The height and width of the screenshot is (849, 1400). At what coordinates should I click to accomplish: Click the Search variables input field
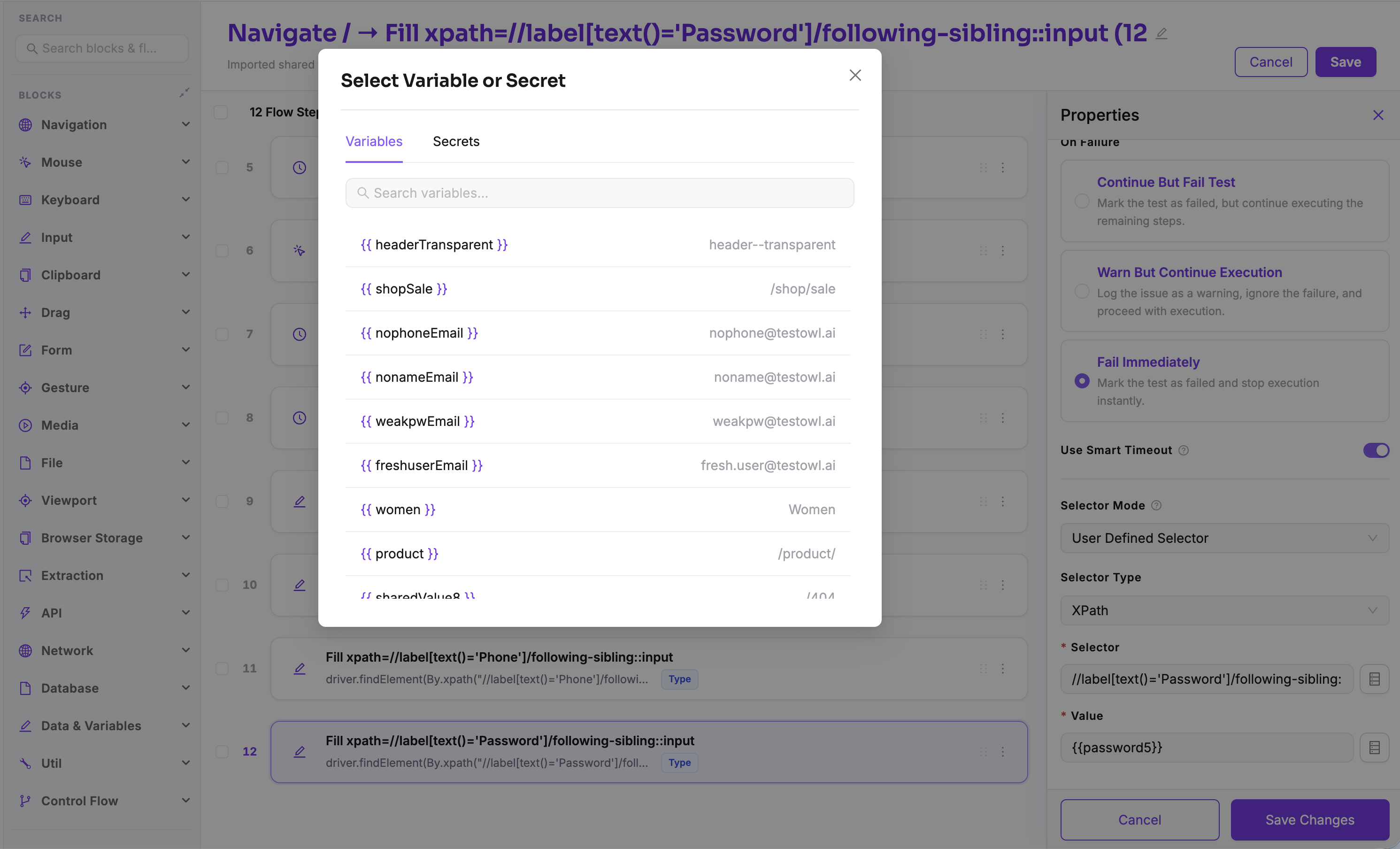coord(600,193)
